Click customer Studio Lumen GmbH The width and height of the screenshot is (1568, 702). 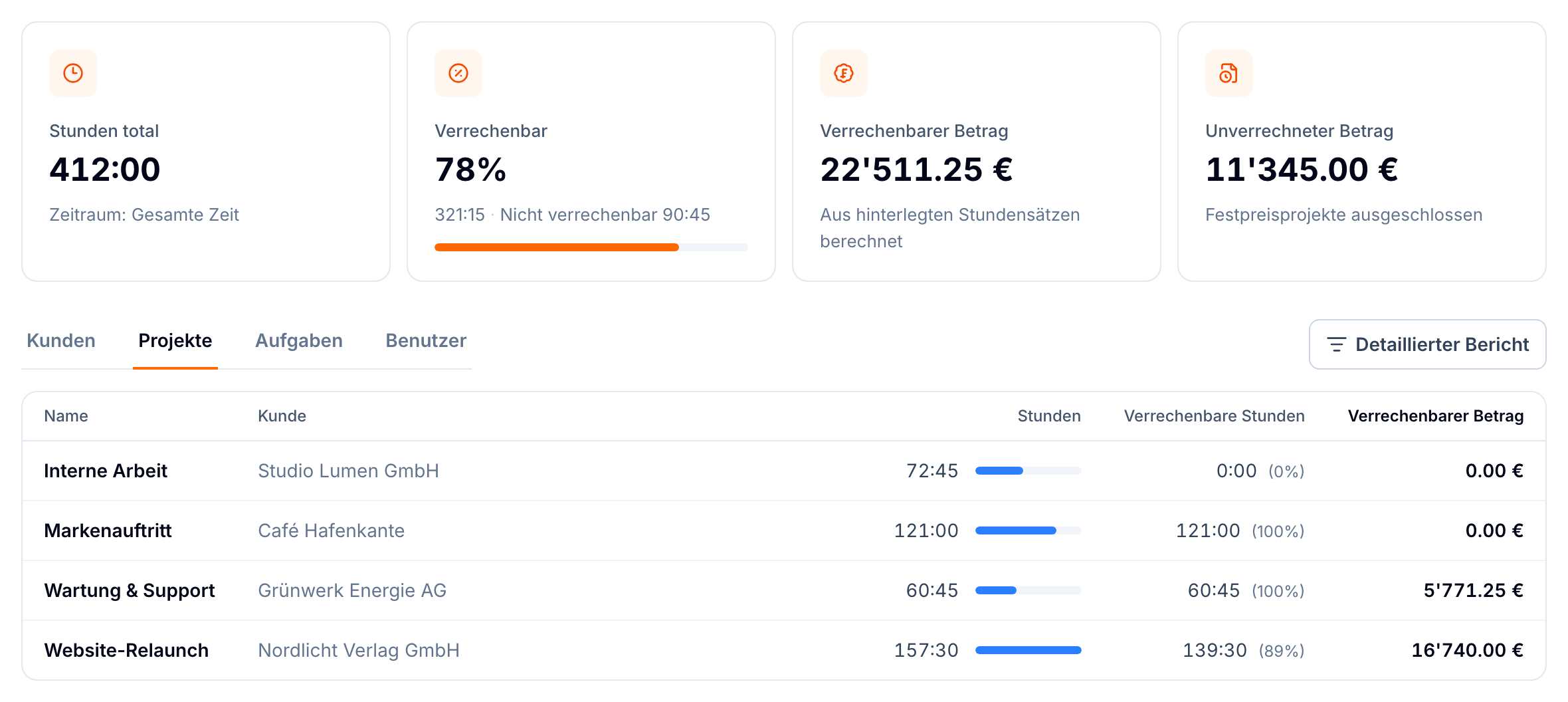[348, 471]
